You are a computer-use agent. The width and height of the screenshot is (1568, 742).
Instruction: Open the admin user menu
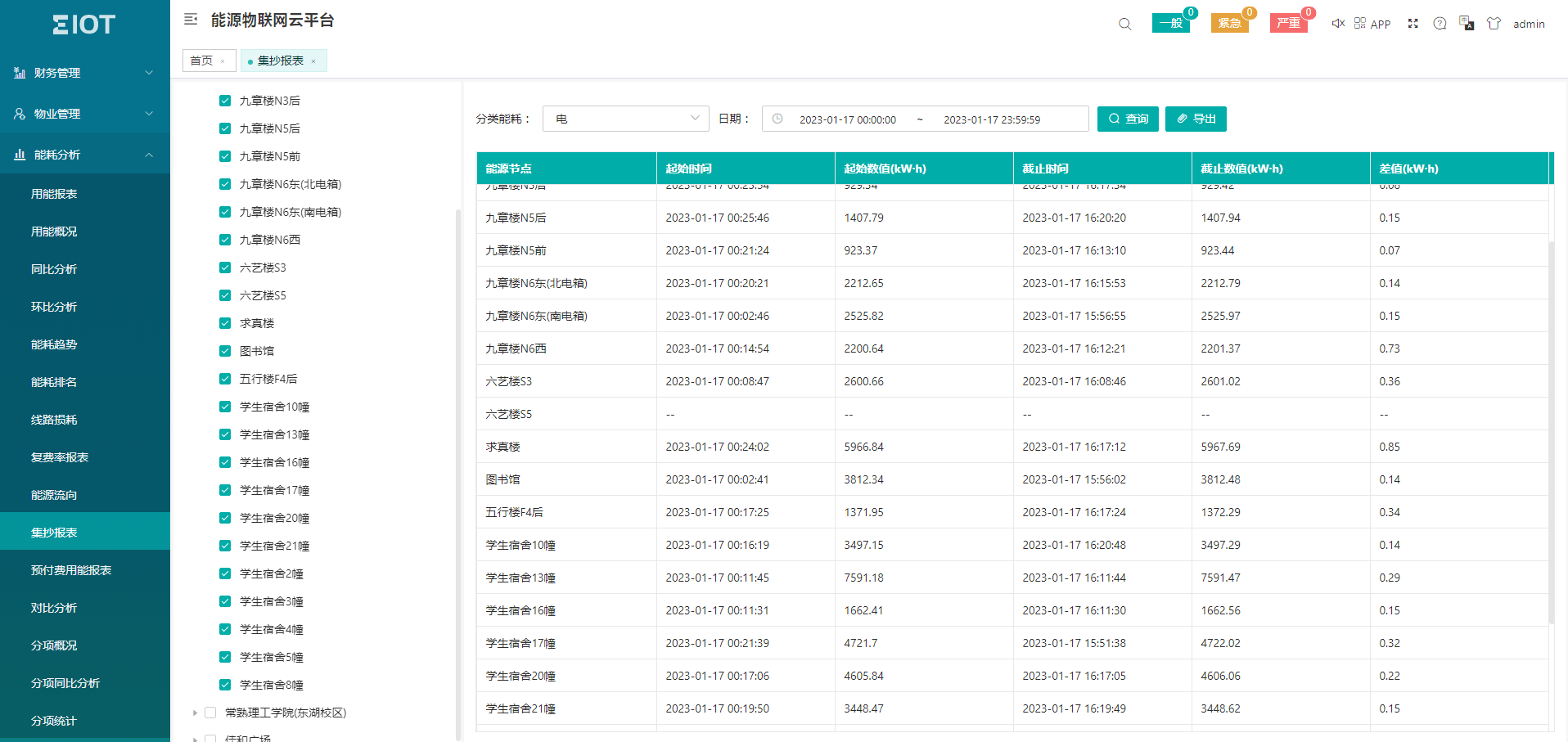(x=1529, y=24)
